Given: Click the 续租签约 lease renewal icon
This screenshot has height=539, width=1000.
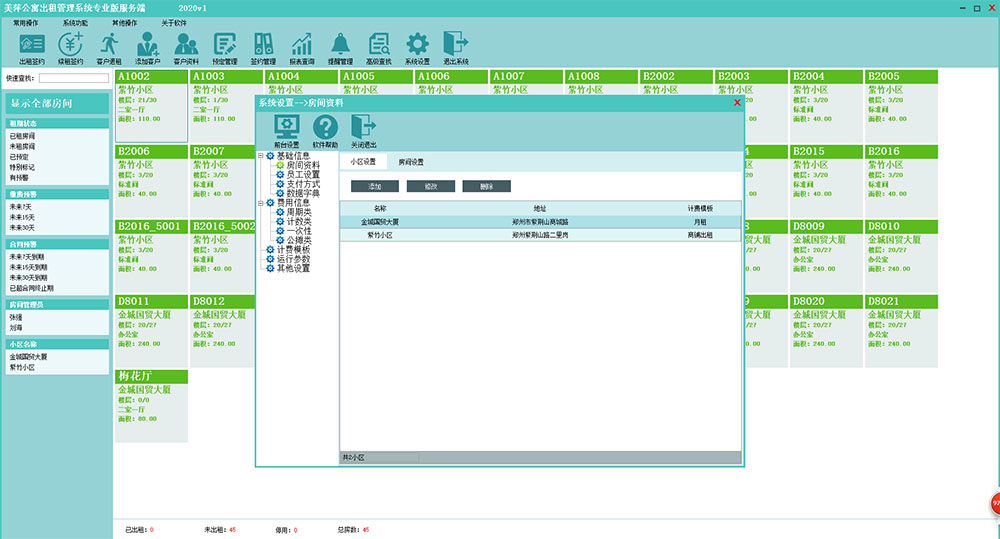Looking at the screenshot, I should pos(70,46).
